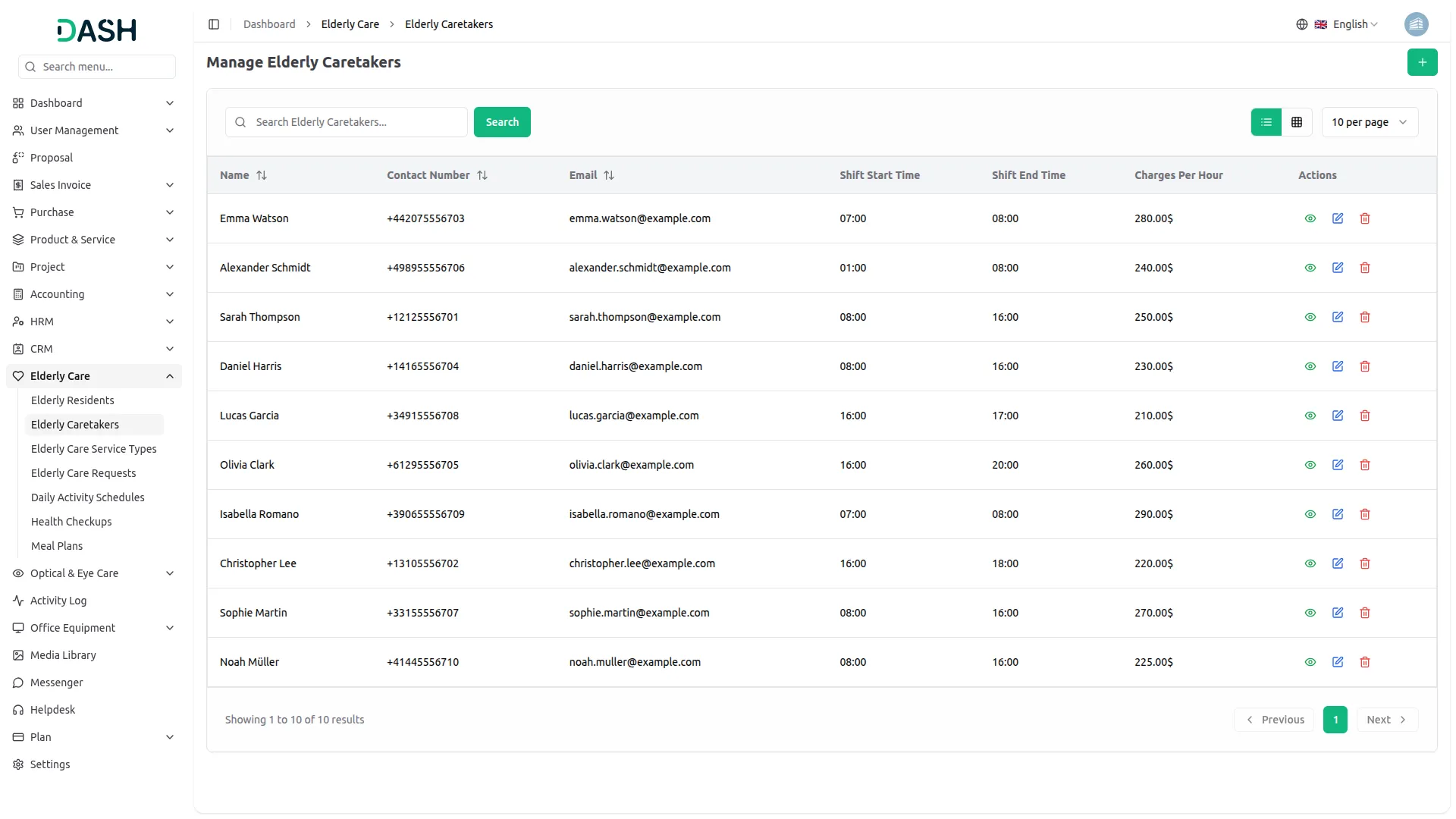1456x819 pixels.
Task: Sort table by Contact Number column
Action: pos(437,175)
